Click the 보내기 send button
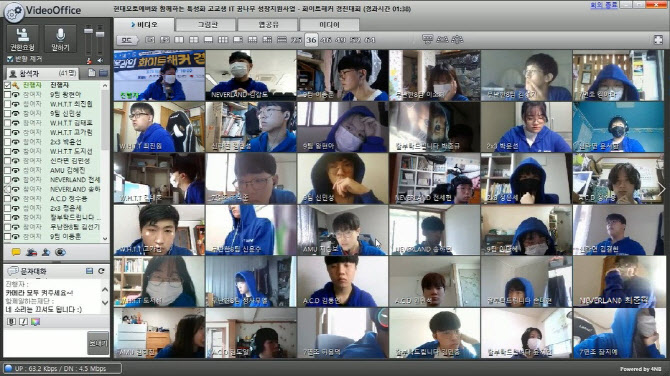This screenshot has width=670, height=376. tap(98, 343)
